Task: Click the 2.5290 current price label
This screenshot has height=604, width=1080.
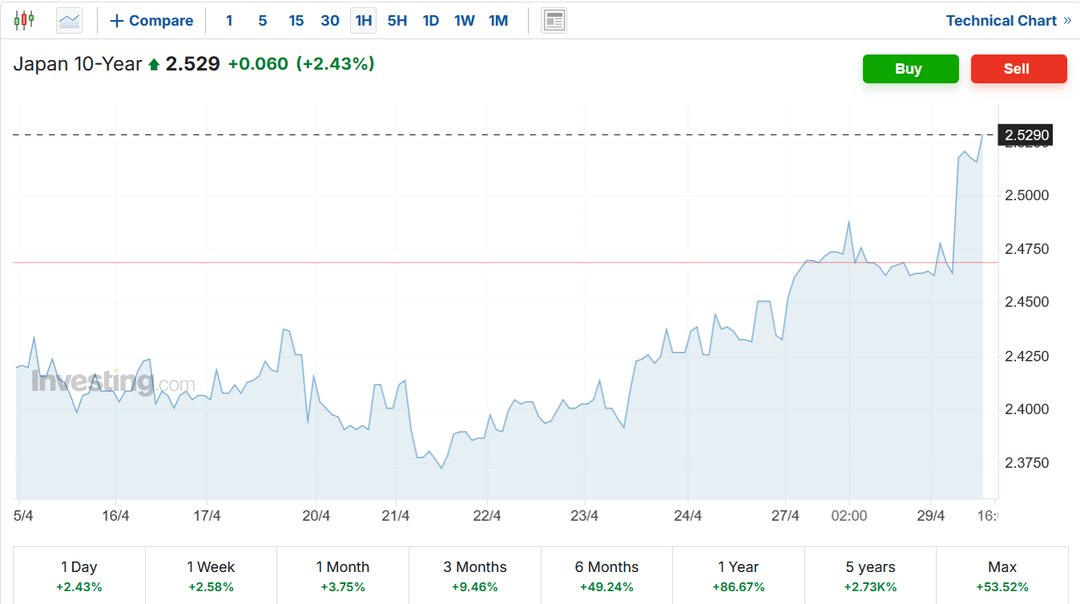Action: click(x=1026, y=134)
